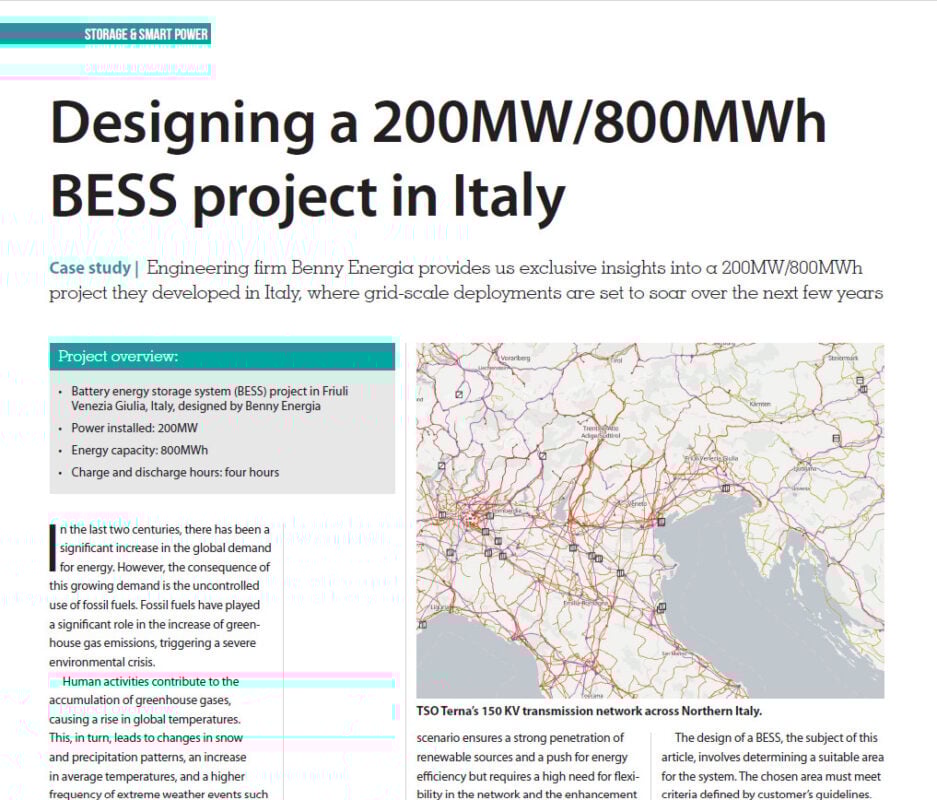Click the STORAGE & SMART POWER section header
Viewport: 937px width, 800px height.
click(146, 34)
